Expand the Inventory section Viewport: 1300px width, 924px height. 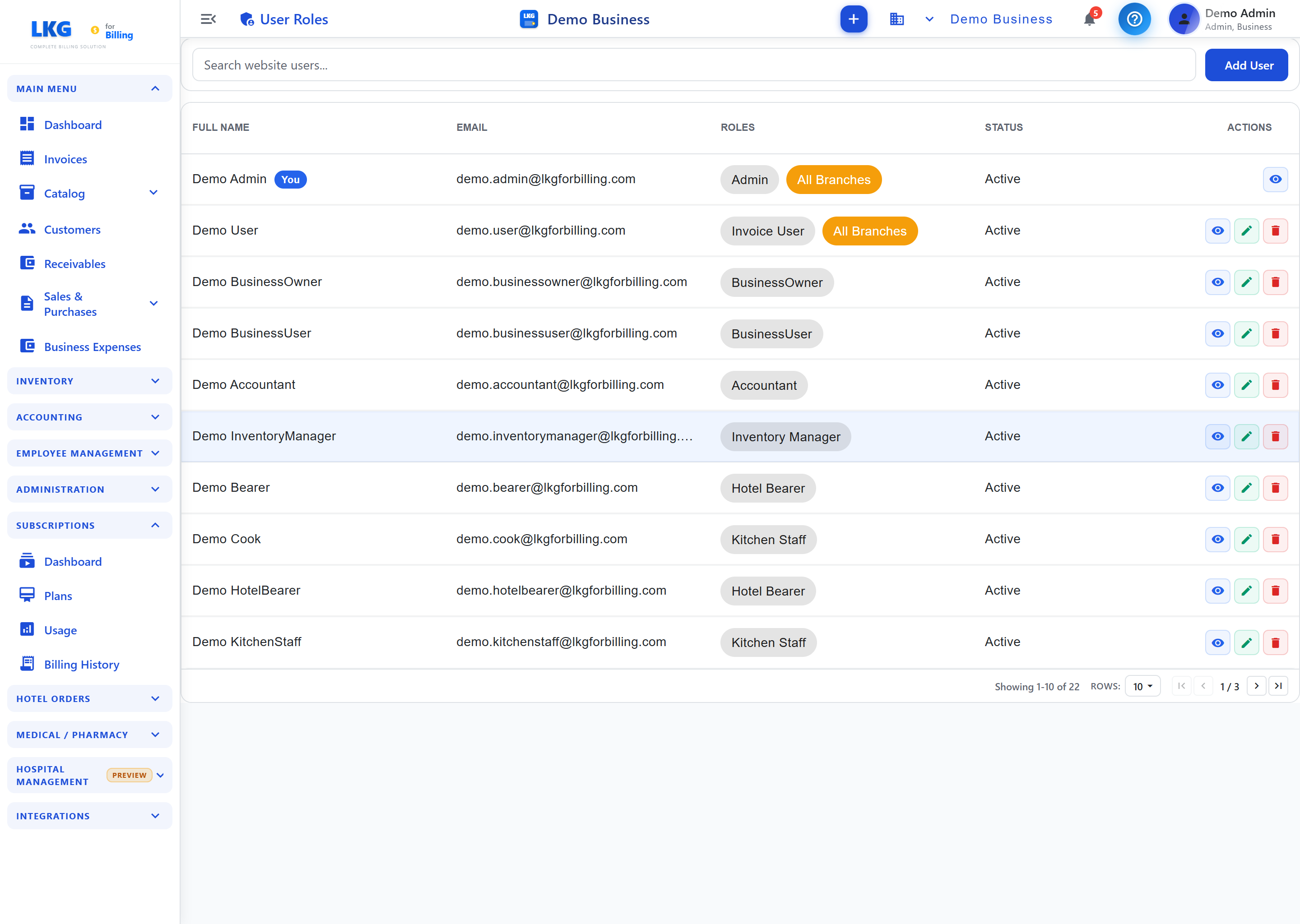click(x=89, y=381)
